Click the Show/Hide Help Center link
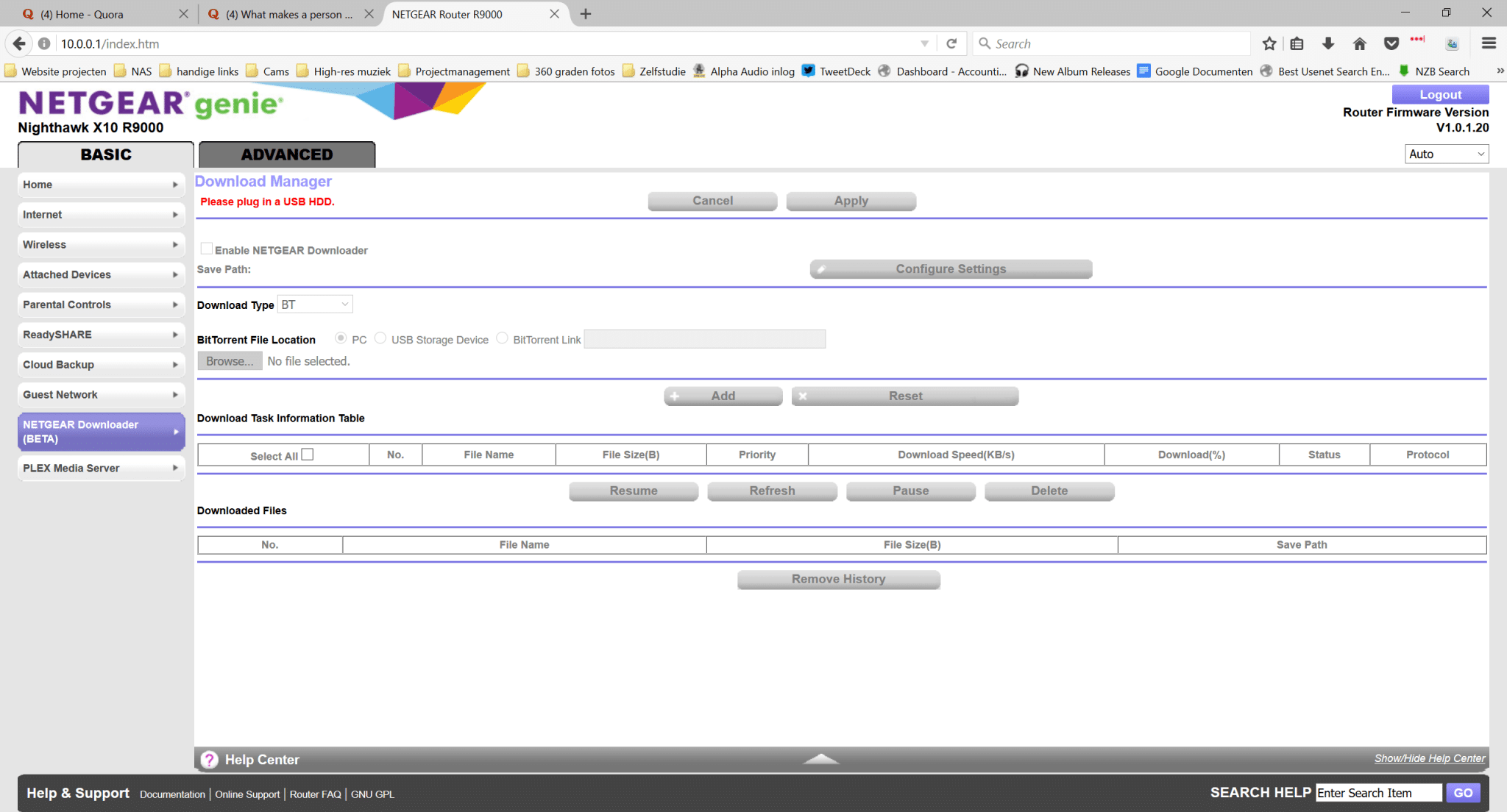 1430,758
